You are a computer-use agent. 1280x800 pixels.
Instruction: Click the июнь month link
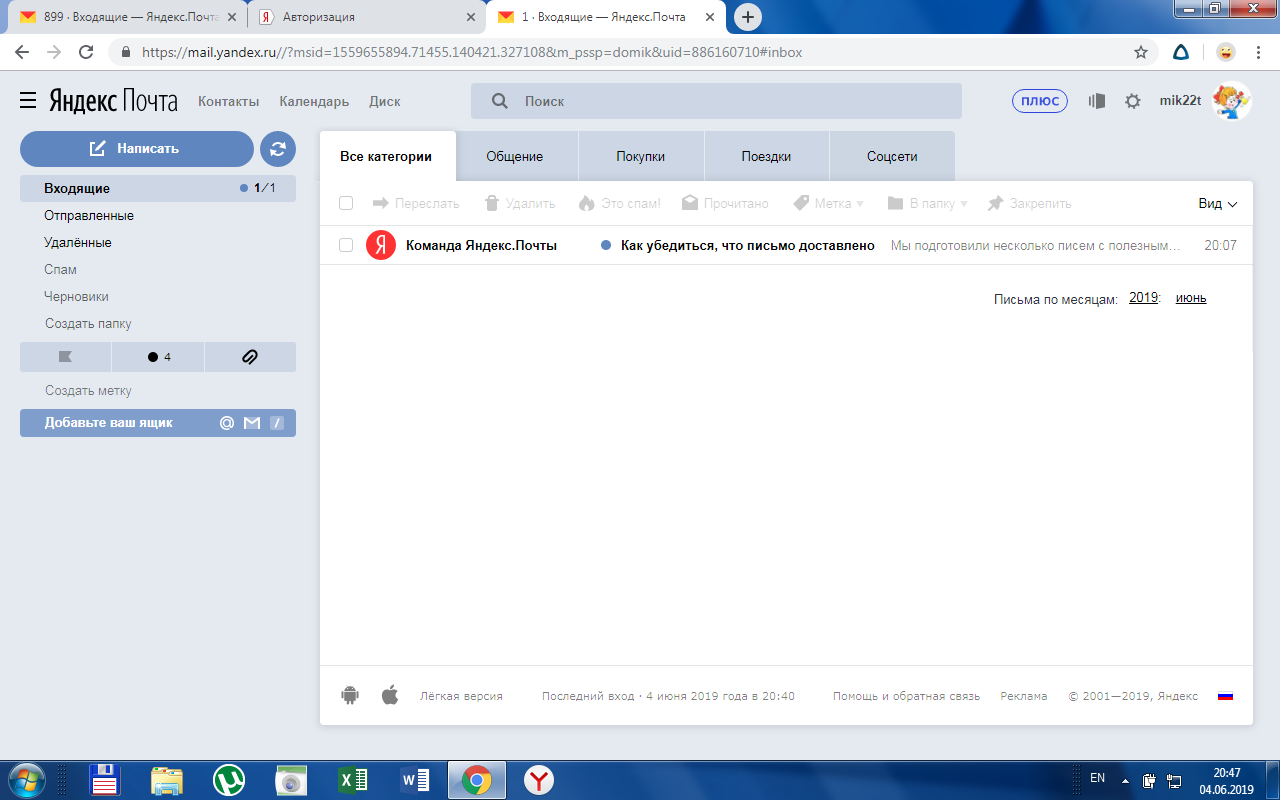click(1191, 298)
